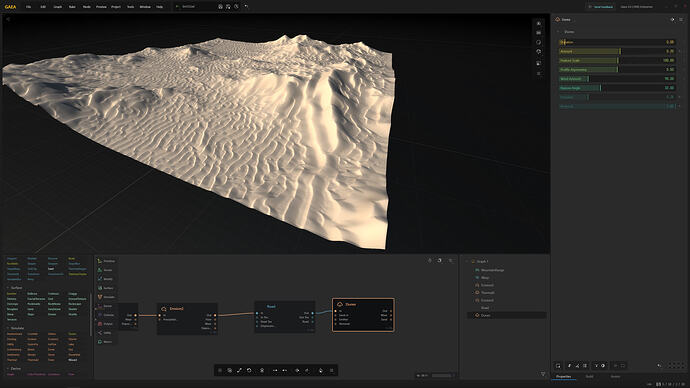690x388 pixels.
Task: Adjust the Feature Angle slider
Action: click(617, 88)
